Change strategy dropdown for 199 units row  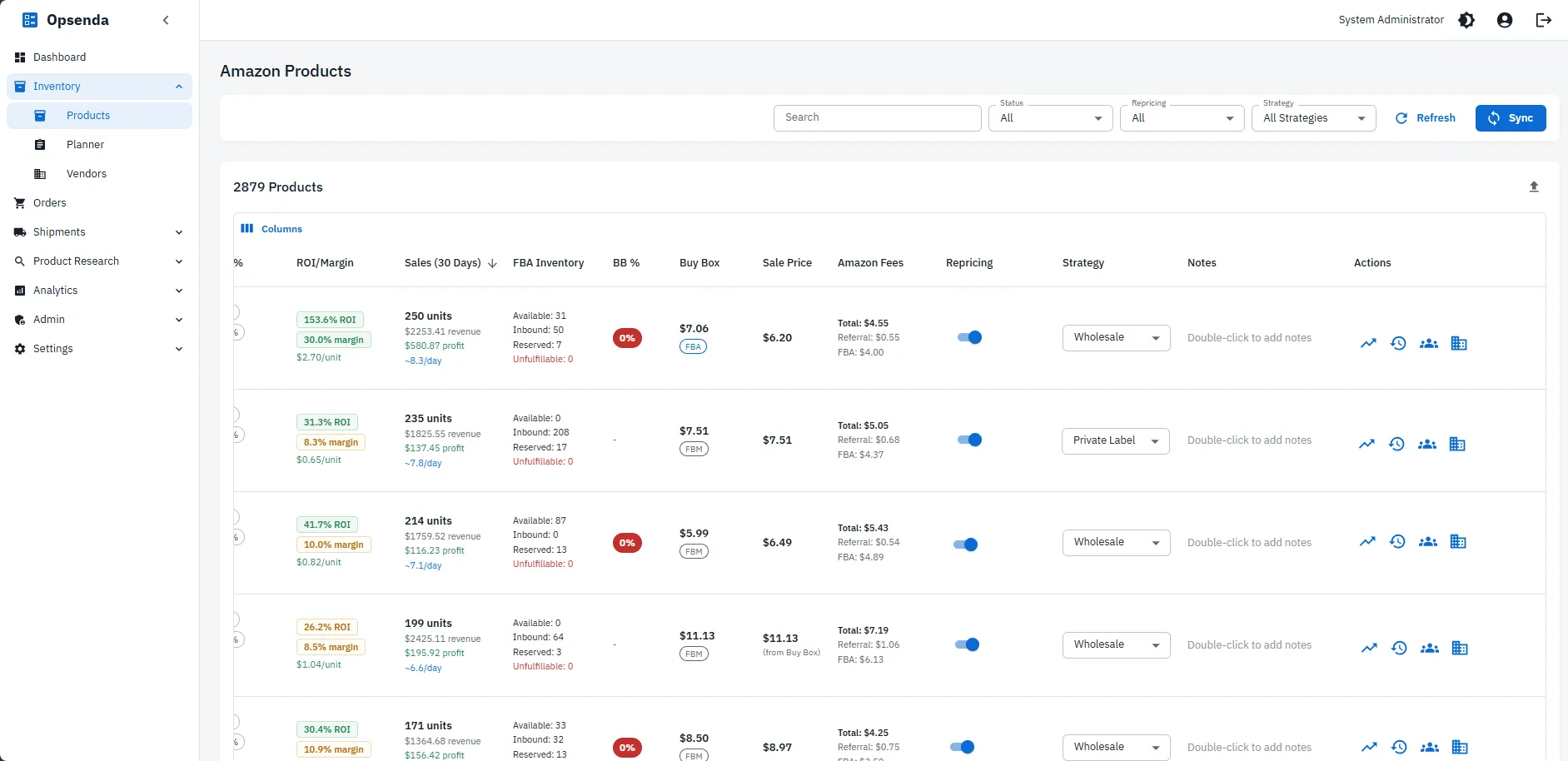(1116, 644)
